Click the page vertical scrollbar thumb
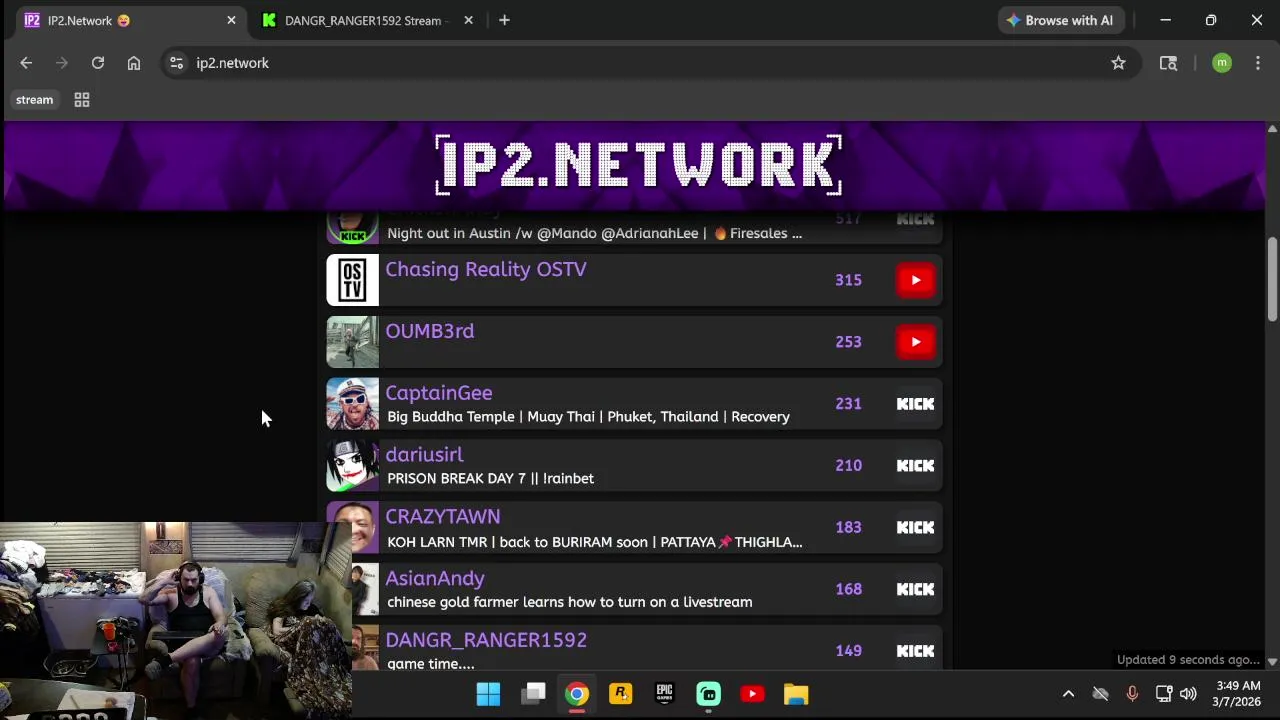The height and width of the screenshot is (720, 1280). [x=1272, y=280]
